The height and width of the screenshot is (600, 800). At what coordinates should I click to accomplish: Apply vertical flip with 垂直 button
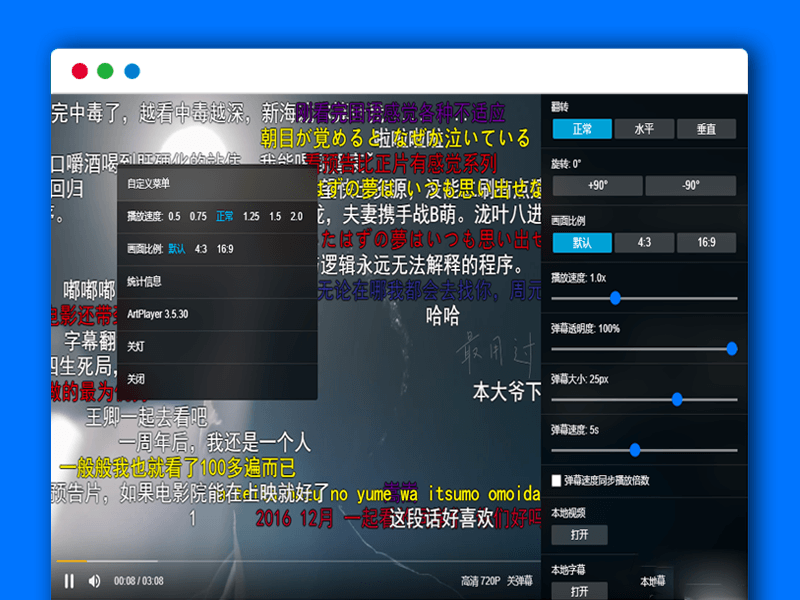click(x=707, y=128)
